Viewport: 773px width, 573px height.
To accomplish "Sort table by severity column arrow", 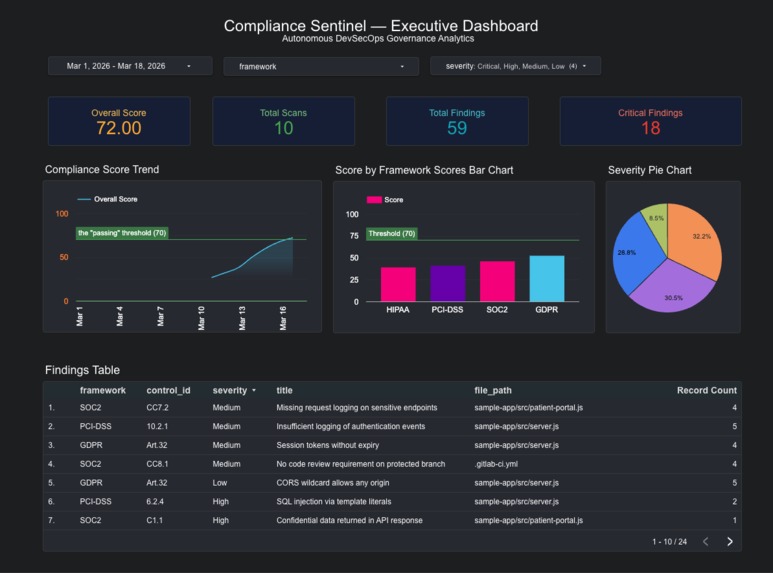I will [254, 391].
